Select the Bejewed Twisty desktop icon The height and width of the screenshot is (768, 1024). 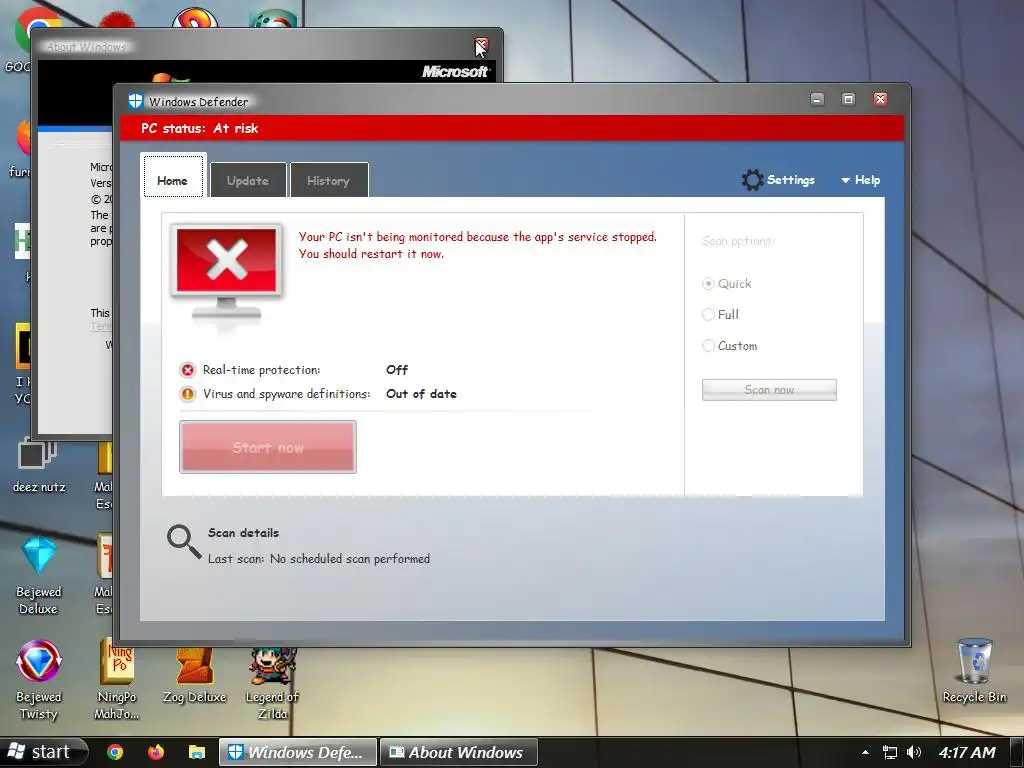pyautogui.click(x=39, y=680)
